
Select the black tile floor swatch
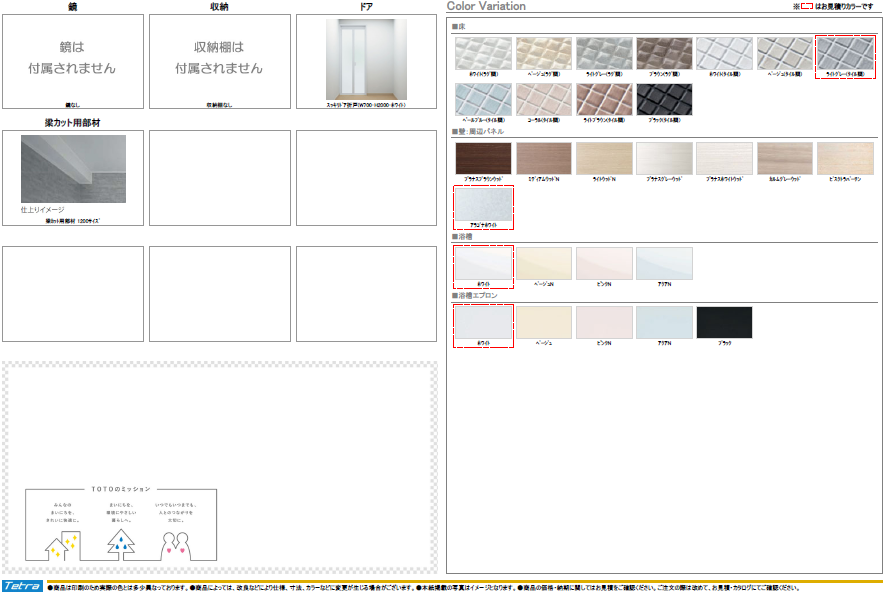(664, 100)
